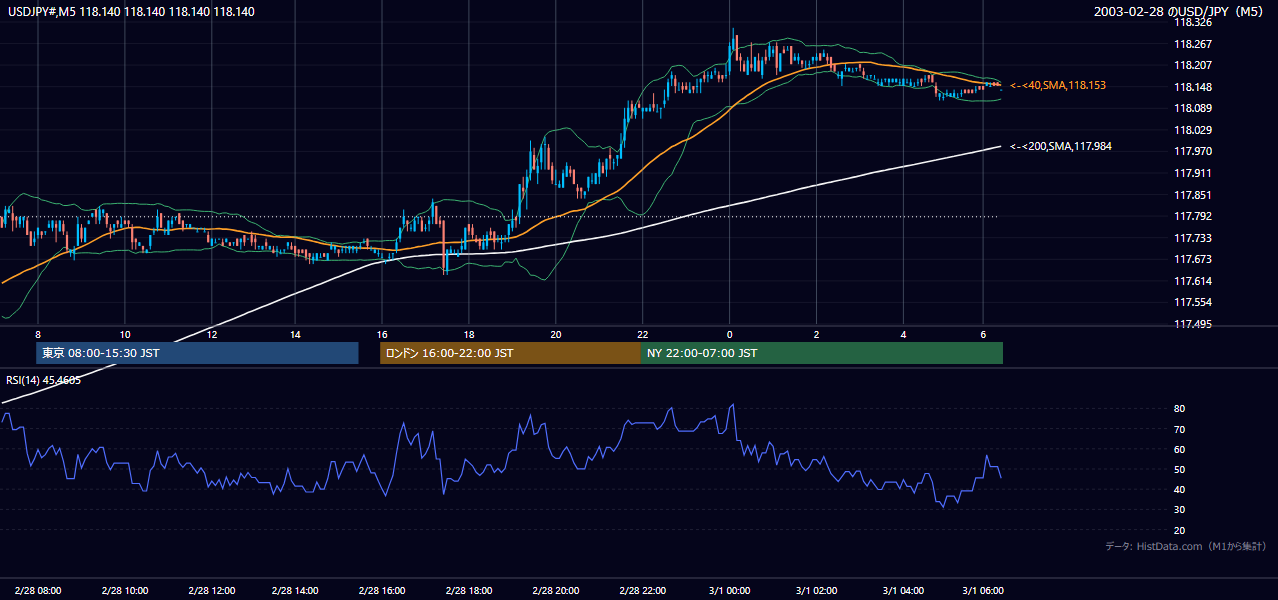Viewport: 1278px width, 600px height.
Task: Click RSI axis level 80
Action: (1180, 409)
